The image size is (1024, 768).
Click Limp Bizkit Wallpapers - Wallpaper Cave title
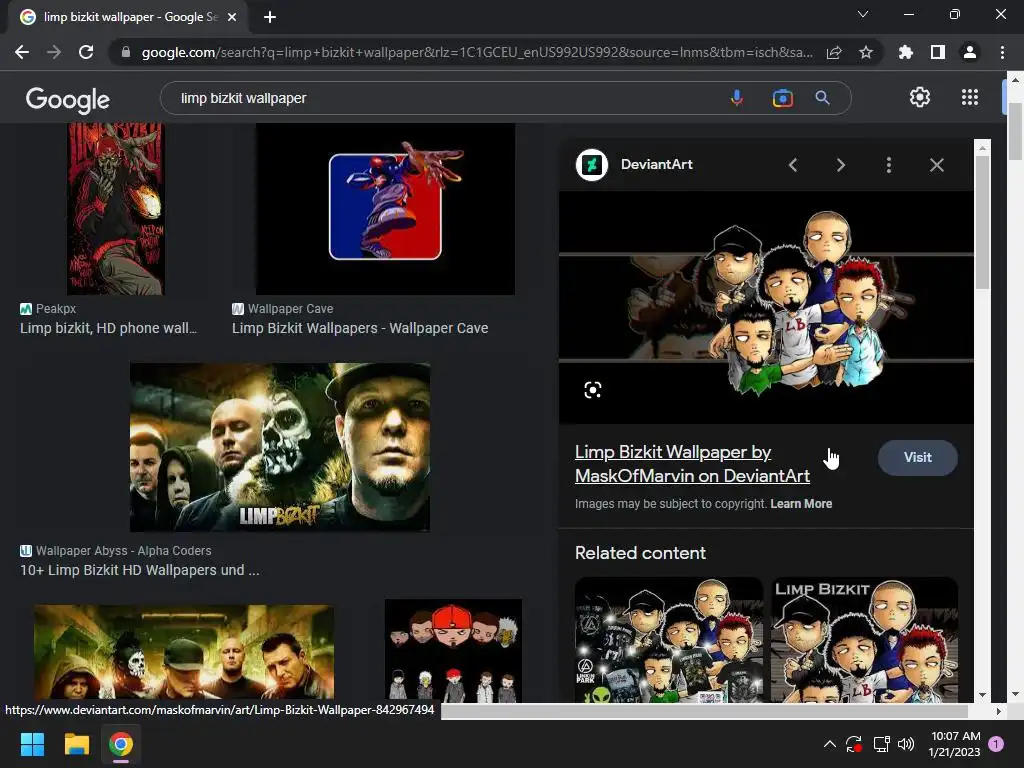pyautogui.click(x=360, y=328)
